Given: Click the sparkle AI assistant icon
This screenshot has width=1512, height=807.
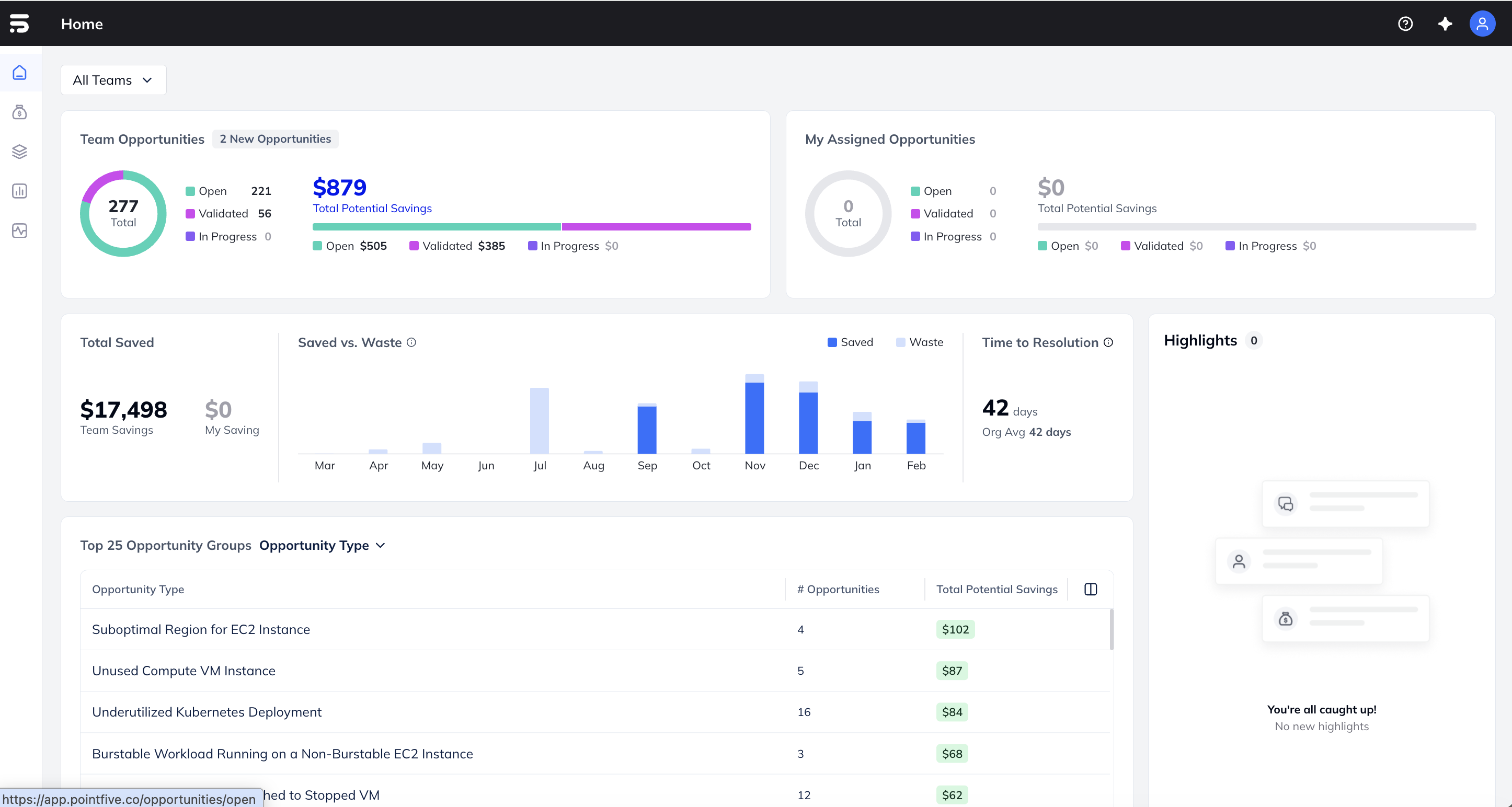Looking at the screenshot, I should 1445,24.
